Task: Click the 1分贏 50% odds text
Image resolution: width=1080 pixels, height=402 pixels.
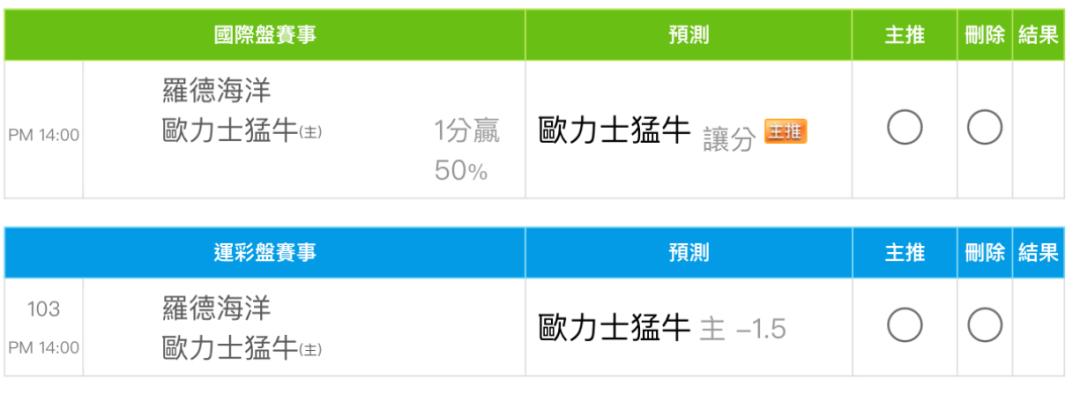Action: [x=466, y=150]
